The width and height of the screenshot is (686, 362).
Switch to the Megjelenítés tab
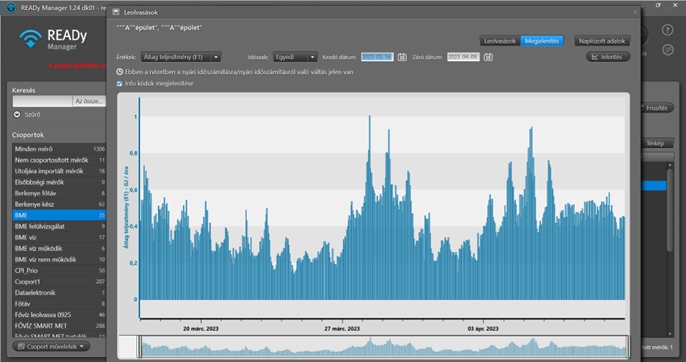[542, 41]
